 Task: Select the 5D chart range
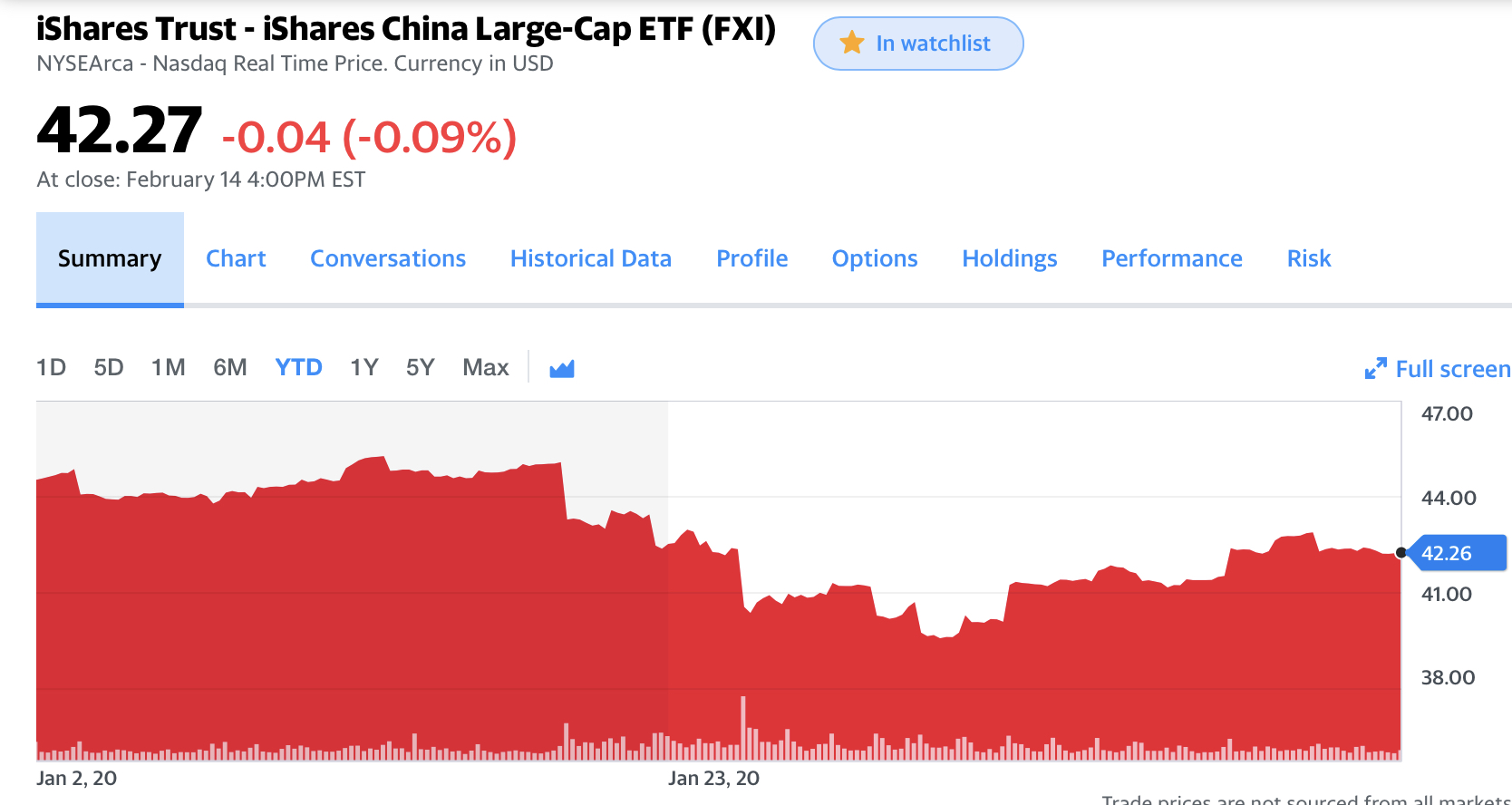click(x=109, y=368)
